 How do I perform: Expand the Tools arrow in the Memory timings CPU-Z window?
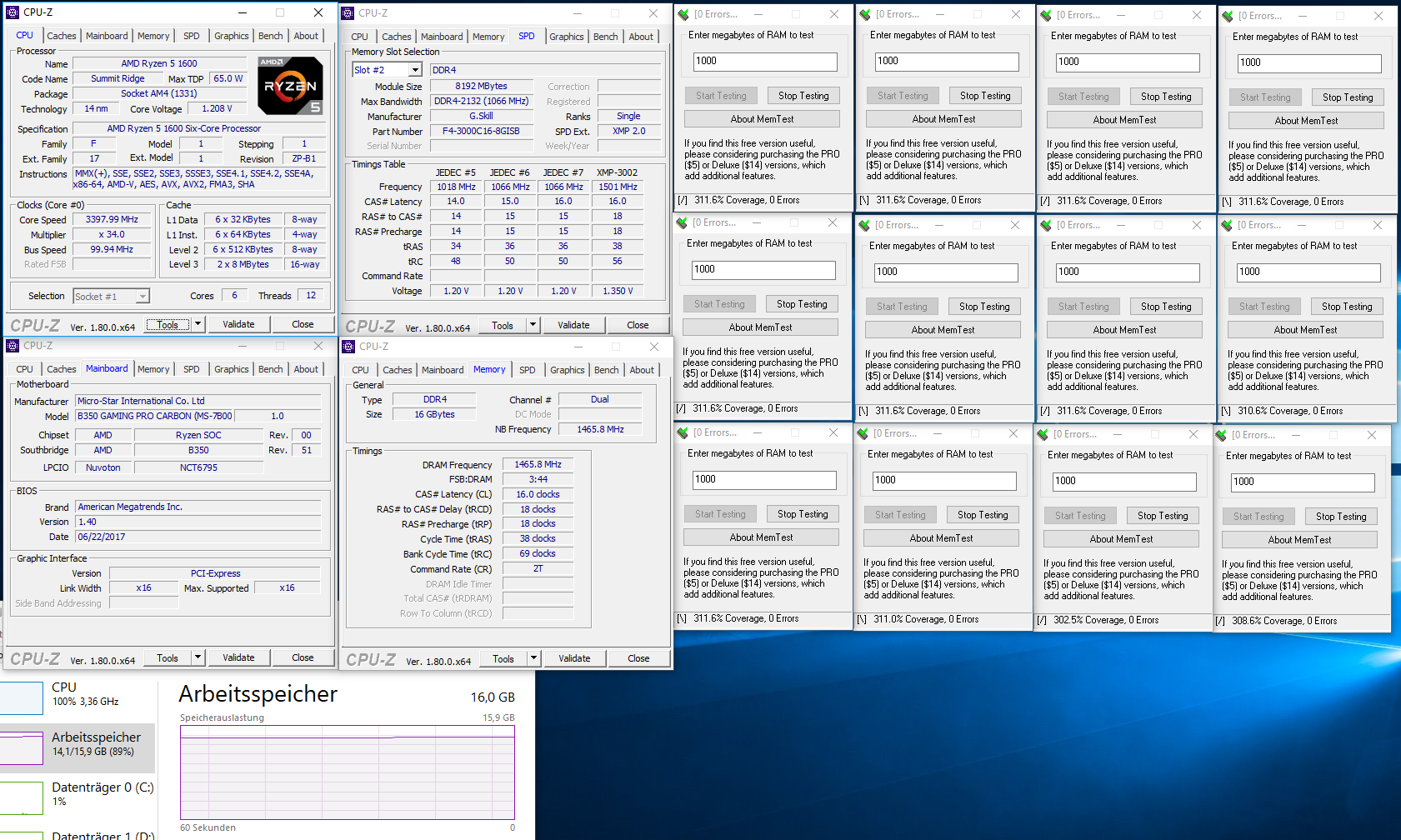[x=533, y=658]
